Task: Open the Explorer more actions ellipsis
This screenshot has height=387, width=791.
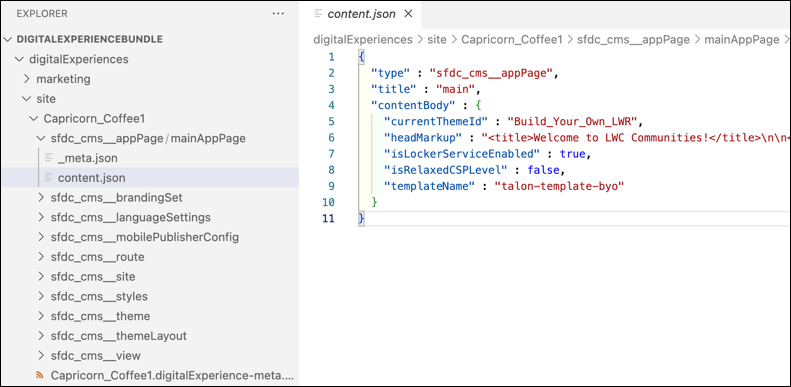Action: coord(278,14)
